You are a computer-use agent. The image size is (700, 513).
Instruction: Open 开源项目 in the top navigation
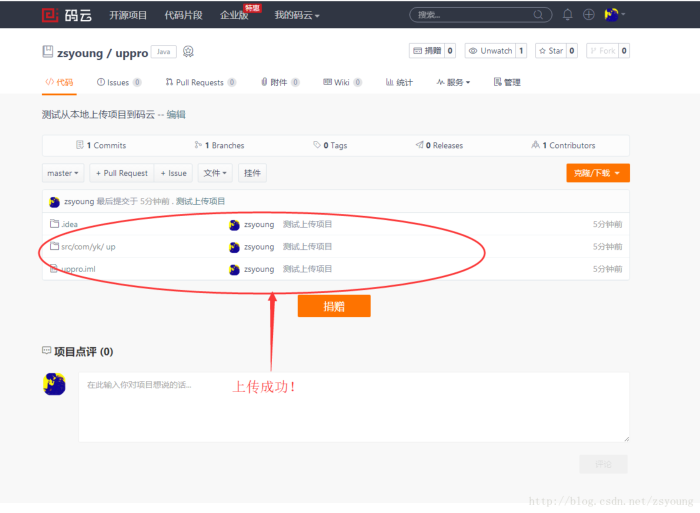[x=128, y=15]
